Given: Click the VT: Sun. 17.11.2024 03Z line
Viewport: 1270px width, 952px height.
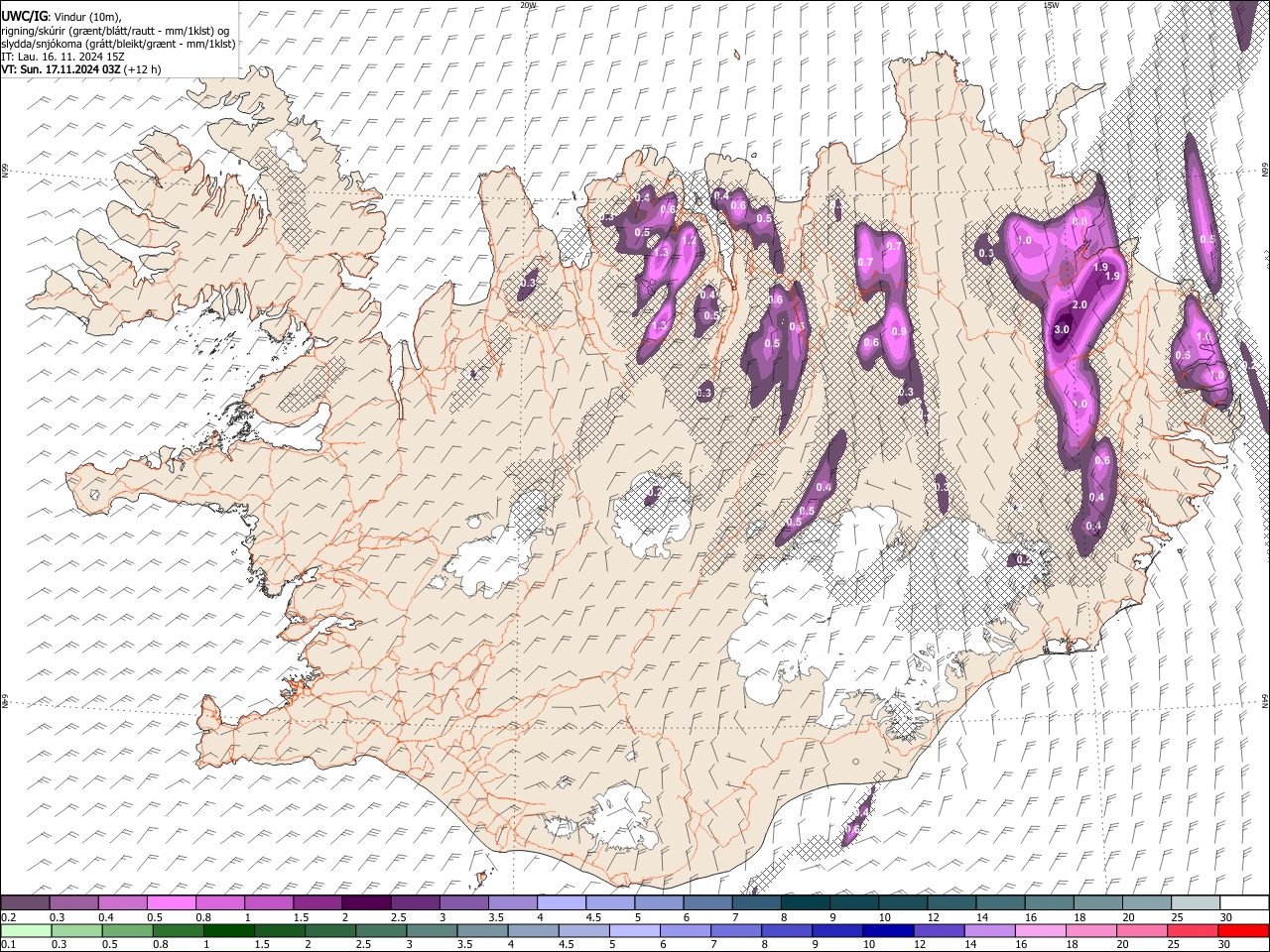Looking at the screenshot, I should click(x=81, y=69).
